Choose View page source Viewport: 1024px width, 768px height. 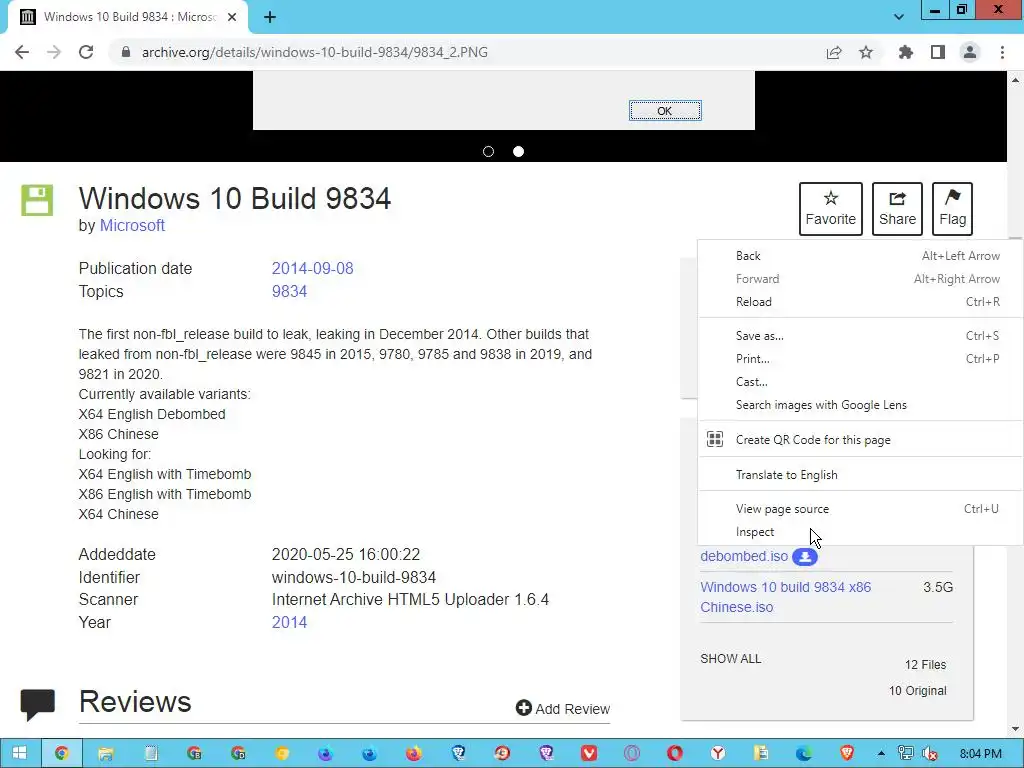pos(860,509)
